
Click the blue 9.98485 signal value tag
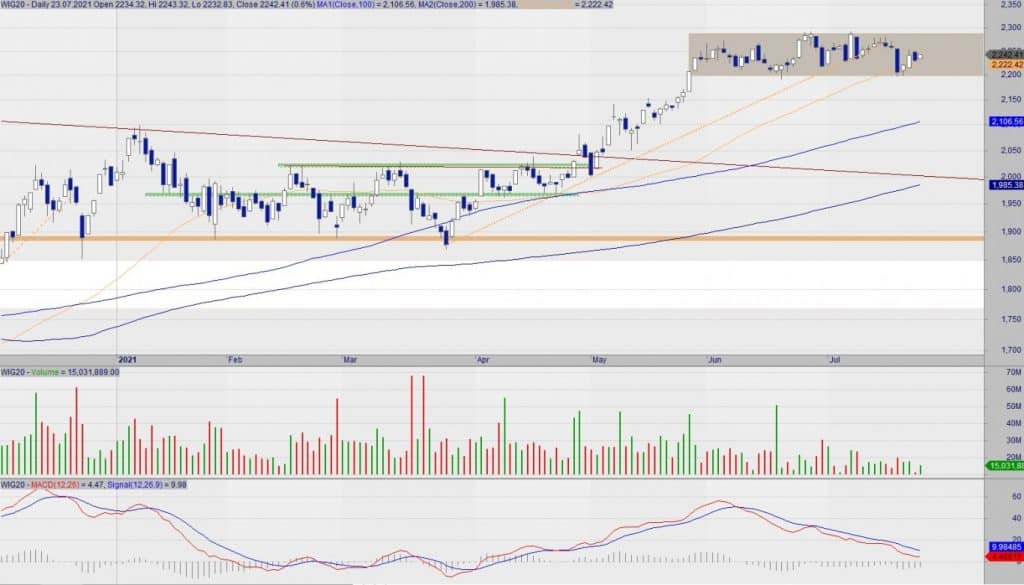pyautogui.click(x=1006, y=547)
